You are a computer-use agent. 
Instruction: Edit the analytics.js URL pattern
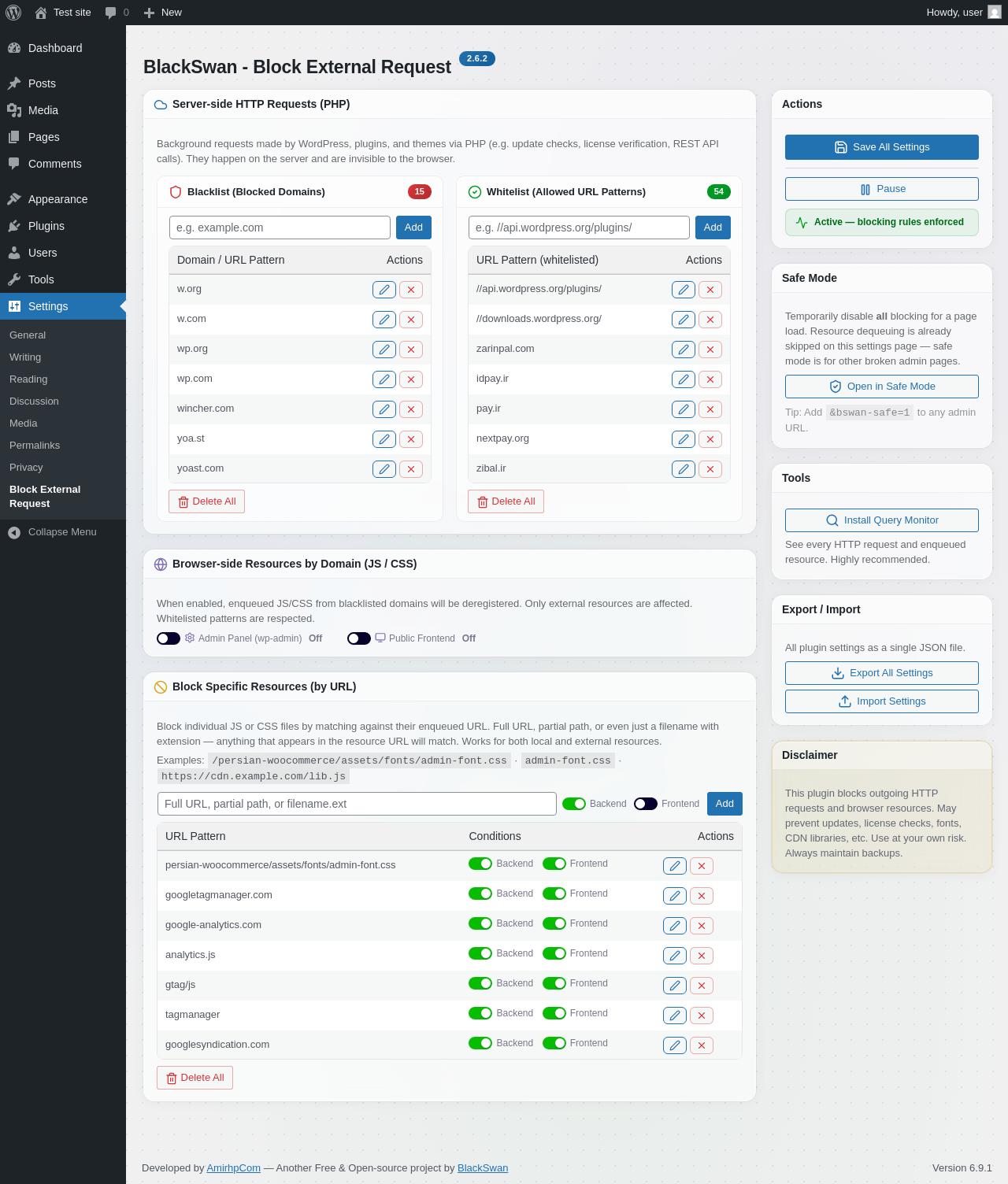click(x=675, y=956)
